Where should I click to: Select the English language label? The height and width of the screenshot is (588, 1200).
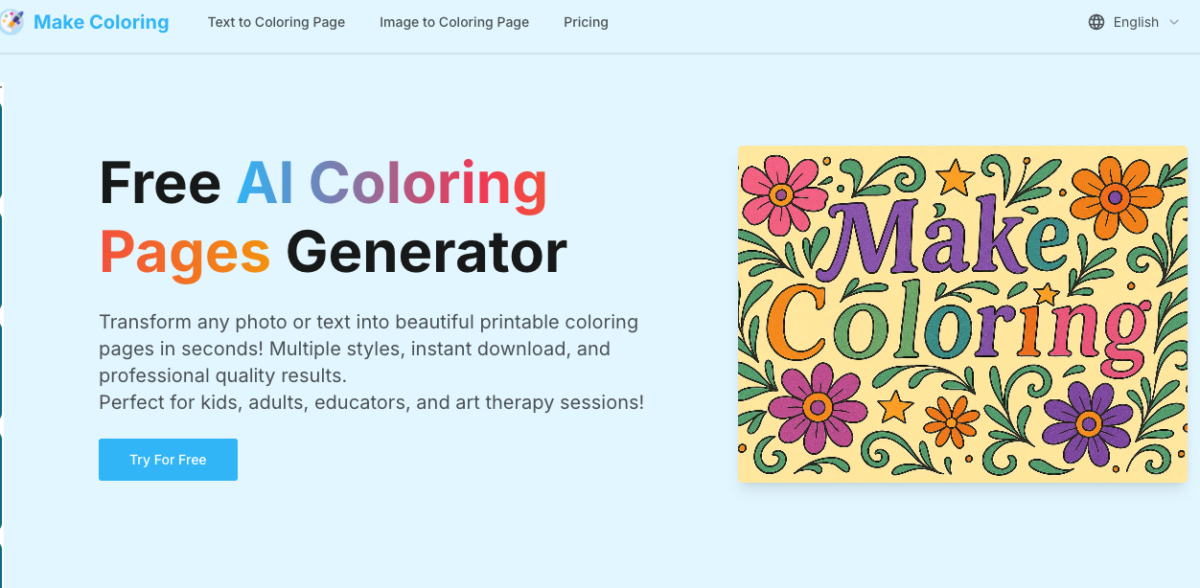coord(1136,22)
